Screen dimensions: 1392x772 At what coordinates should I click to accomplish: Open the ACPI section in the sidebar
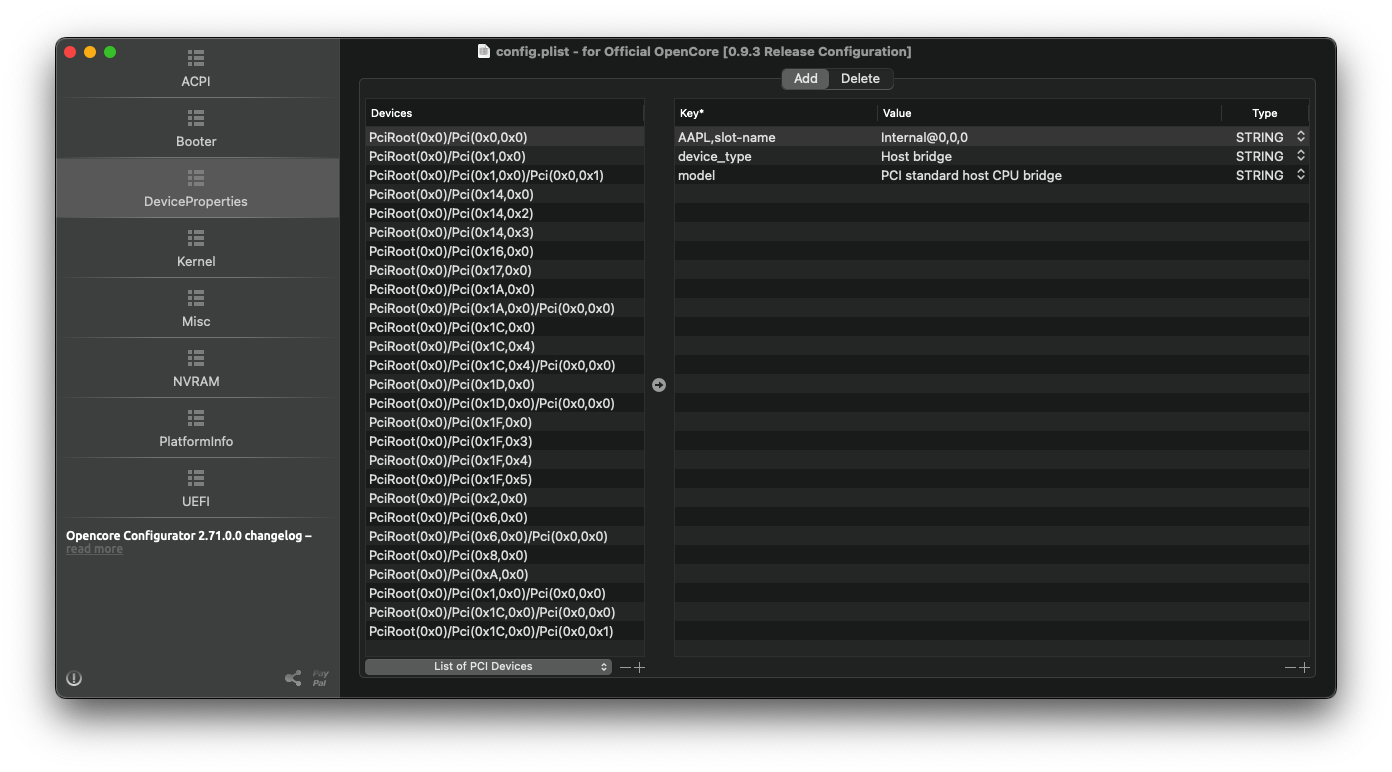[196, 68]
